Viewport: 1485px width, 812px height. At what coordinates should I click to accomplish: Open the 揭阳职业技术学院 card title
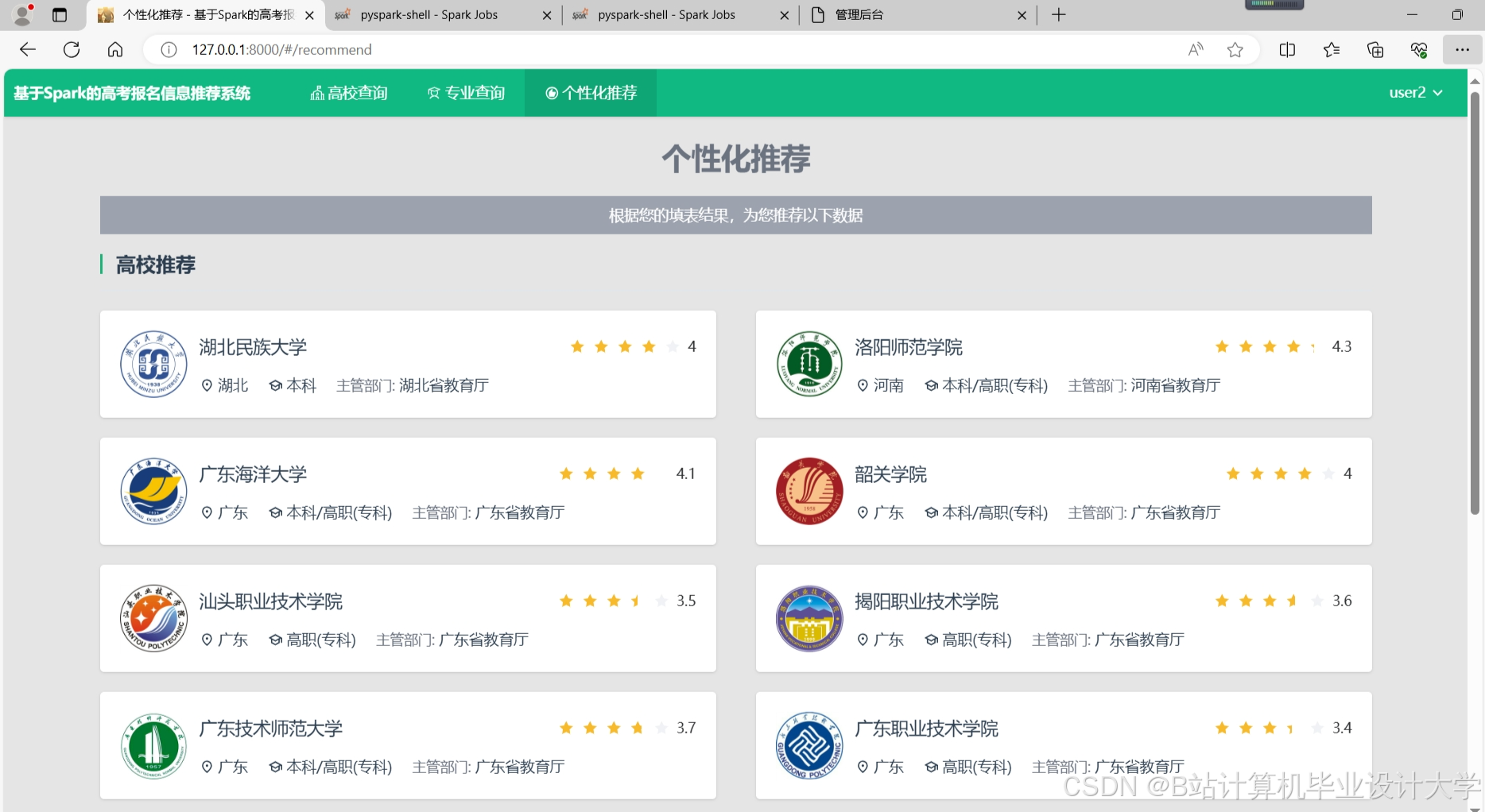pyautogui.click(x=926, y=601)
